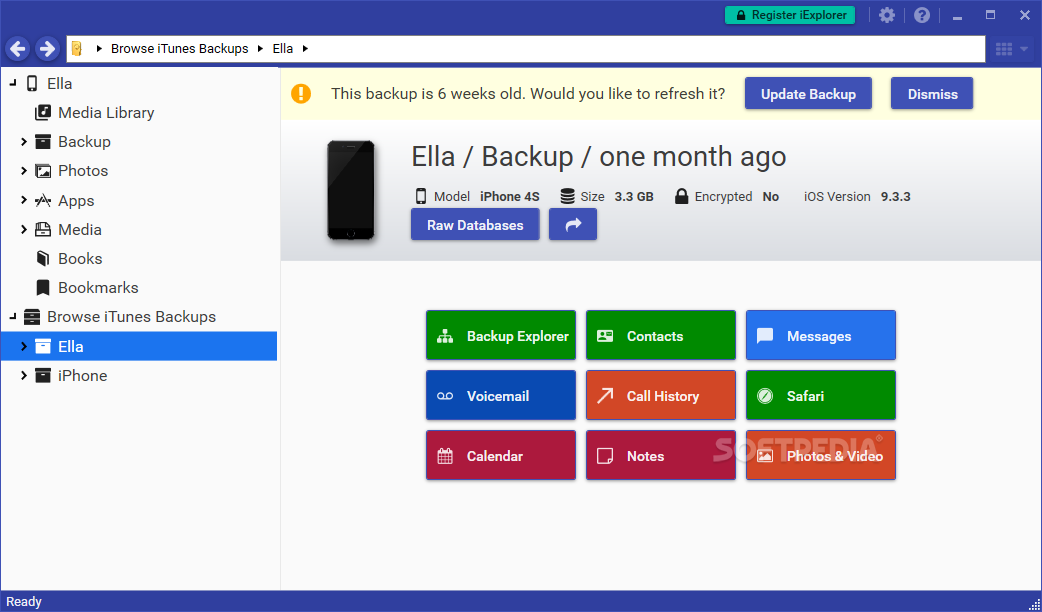This screenshot has height=612, width=1042.
Task: Click the share arrow button
Action: pyautogui.click(x=573, y=225)
